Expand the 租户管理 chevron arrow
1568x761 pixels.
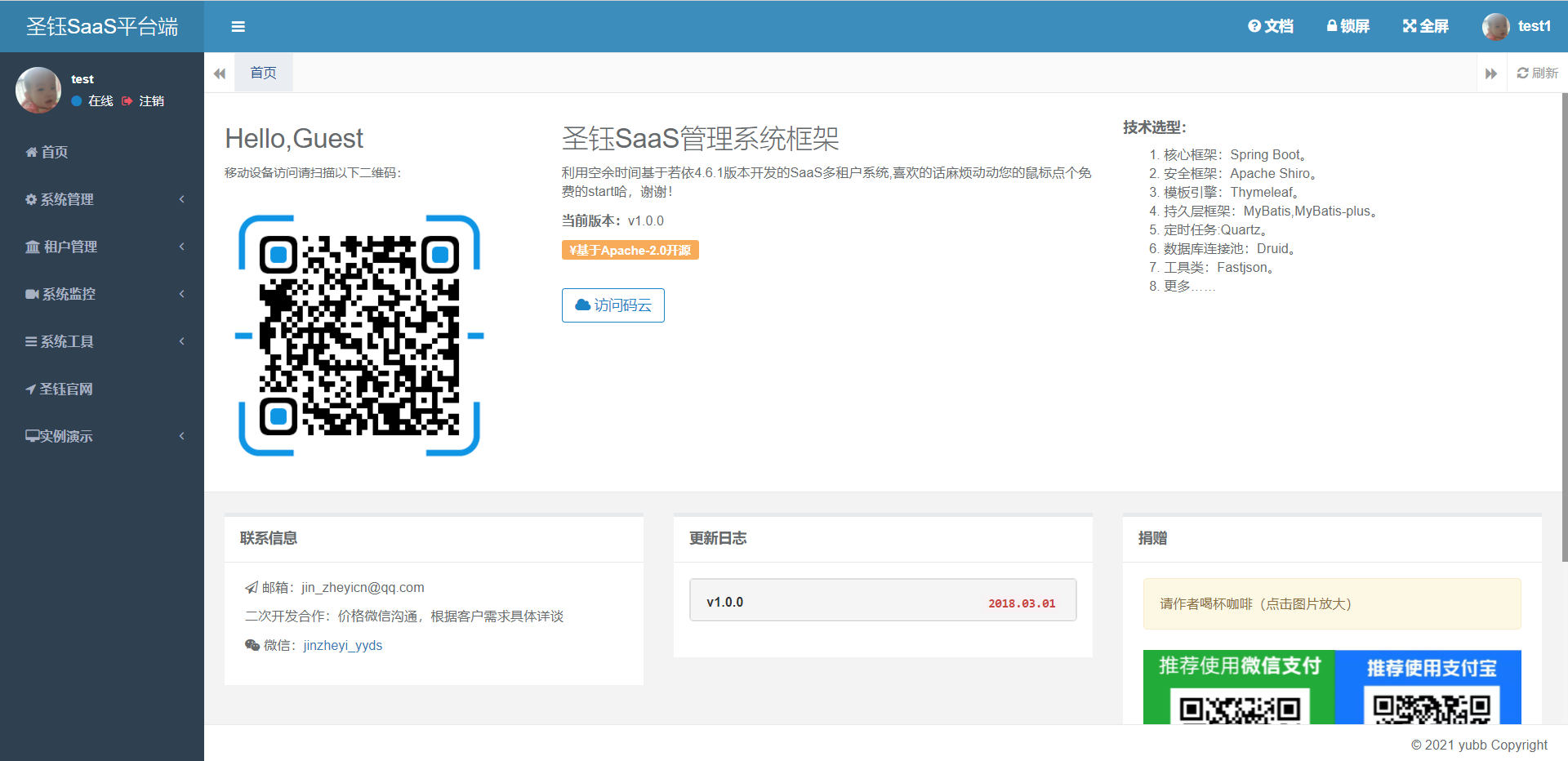click(x=182, y=247)
